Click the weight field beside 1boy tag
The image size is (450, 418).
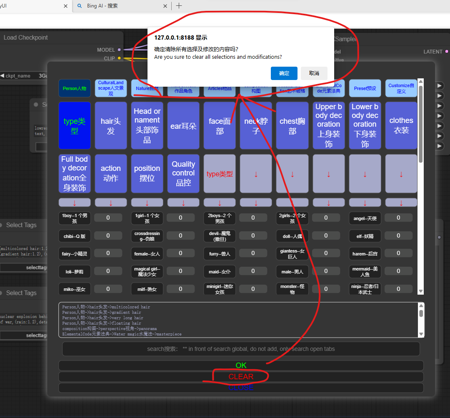(108, 218)
